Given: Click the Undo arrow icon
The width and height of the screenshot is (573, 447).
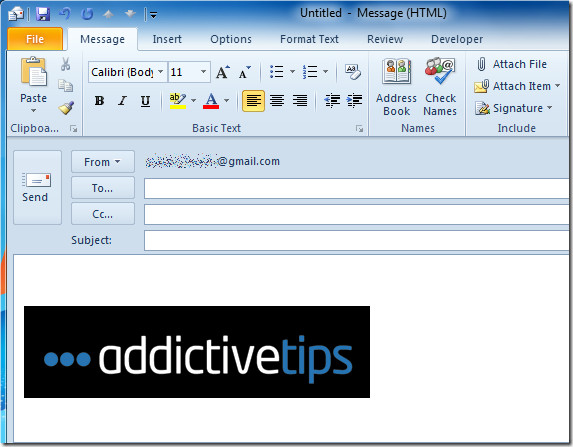Looking at the screenshot, I should [x=65, y=14].
